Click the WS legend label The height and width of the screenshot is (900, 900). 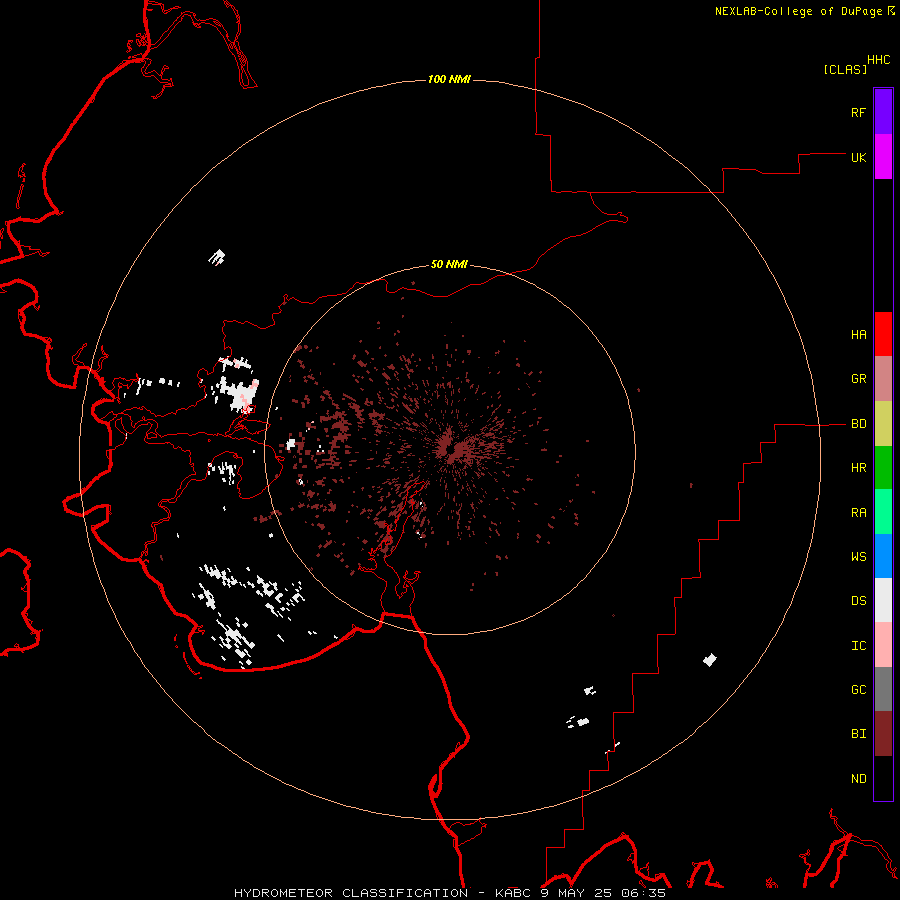(x=858, y=556)
